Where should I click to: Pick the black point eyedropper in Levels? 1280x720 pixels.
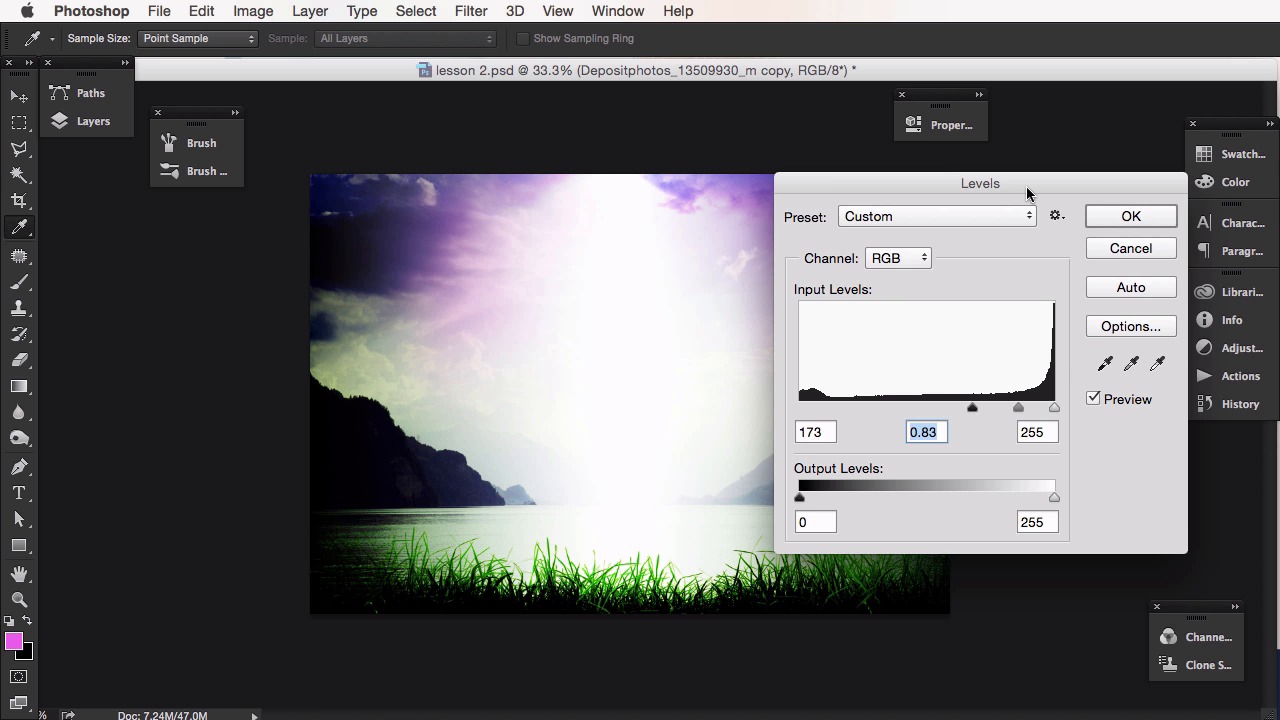tap(1105, 364)
